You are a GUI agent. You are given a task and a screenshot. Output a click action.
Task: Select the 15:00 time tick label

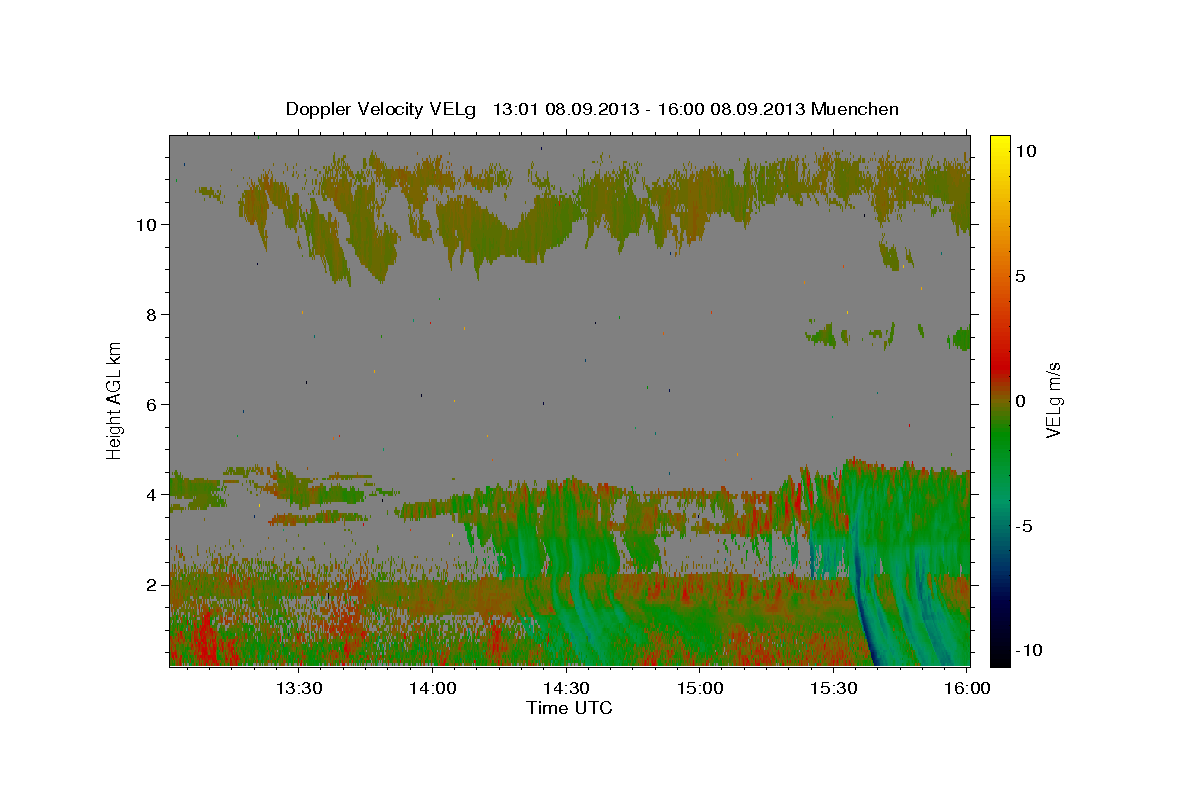tap(701, 689)
